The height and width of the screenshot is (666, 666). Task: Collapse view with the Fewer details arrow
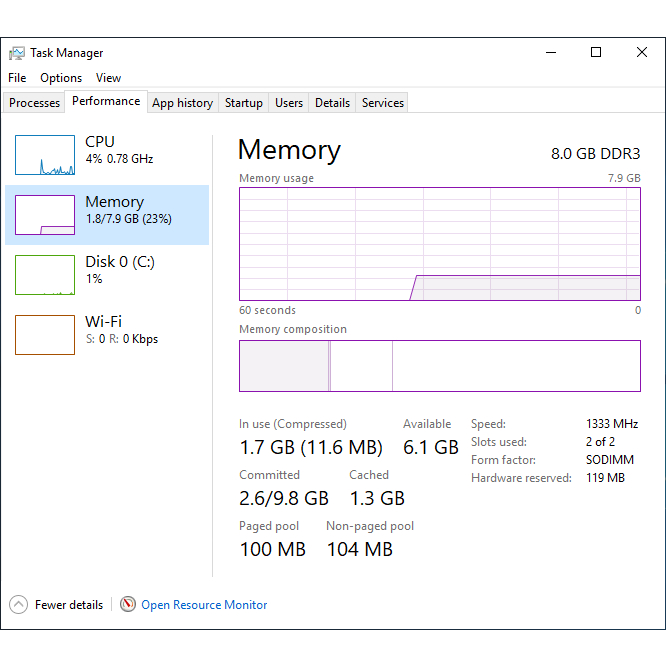pos(18,604)
